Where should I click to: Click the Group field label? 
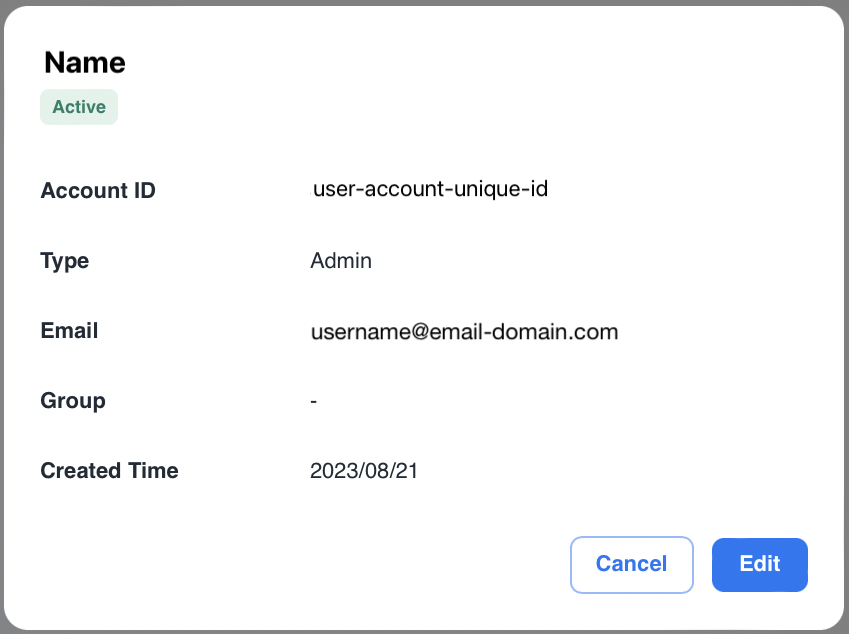tap(73, 401)
